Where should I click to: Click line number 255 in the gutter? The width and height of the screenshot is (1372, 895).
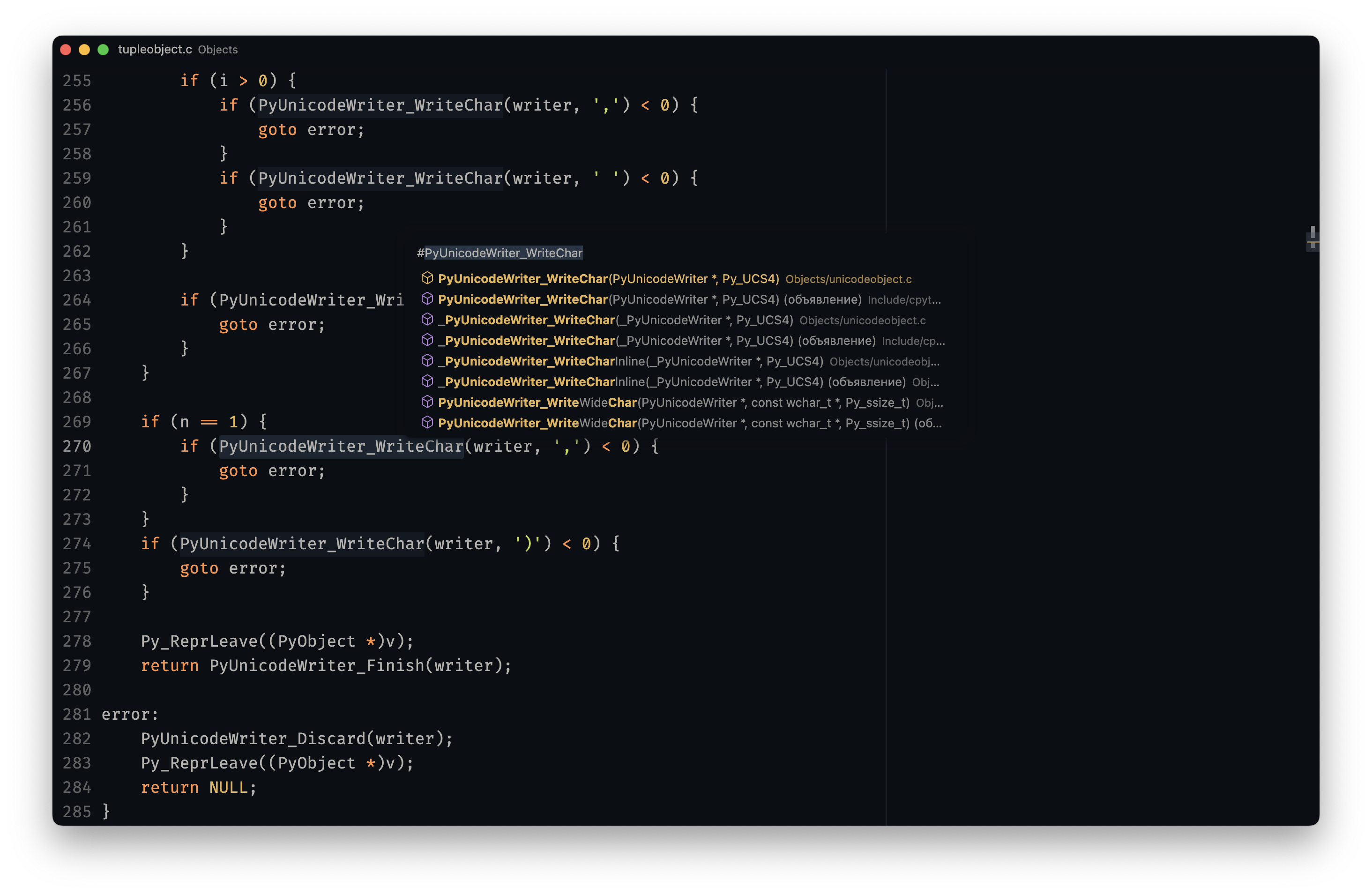77,81
